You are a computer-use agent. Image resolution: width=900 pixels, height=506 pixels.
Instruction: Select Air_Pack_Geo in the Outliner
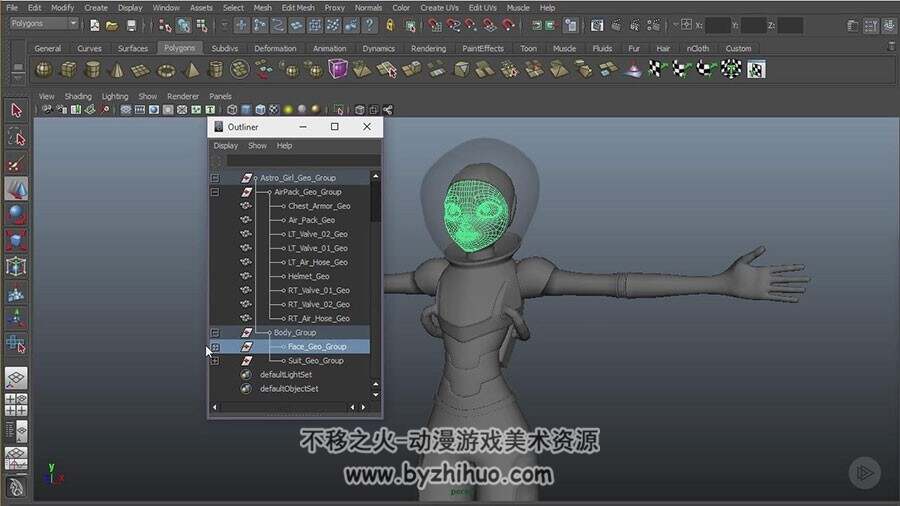pyautogui.click(x=312, y=220)
